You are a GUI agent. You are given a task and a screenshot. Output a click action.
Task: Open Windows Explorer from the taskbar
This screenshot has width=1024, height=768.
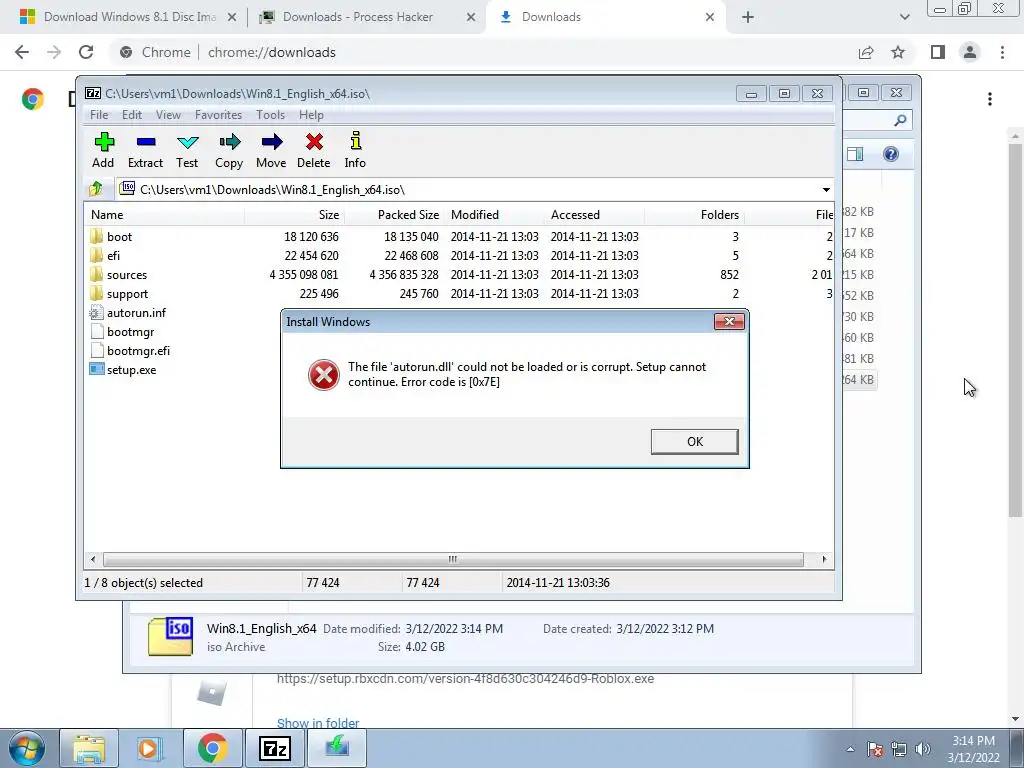pos(89,748)
